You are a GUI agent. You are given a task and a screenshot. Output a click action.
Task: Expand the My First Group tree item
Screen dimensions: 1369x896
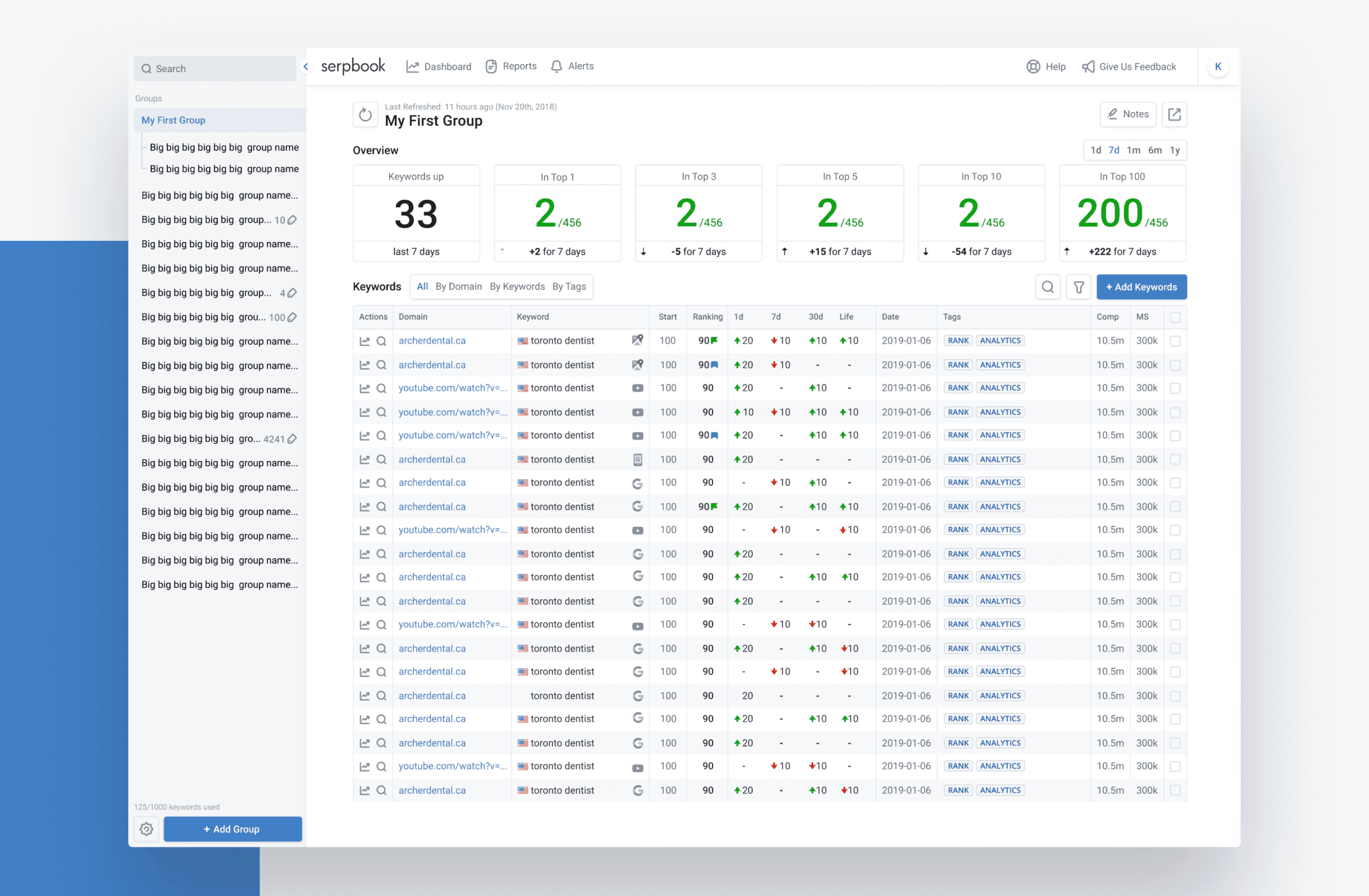tap(173, 120)
